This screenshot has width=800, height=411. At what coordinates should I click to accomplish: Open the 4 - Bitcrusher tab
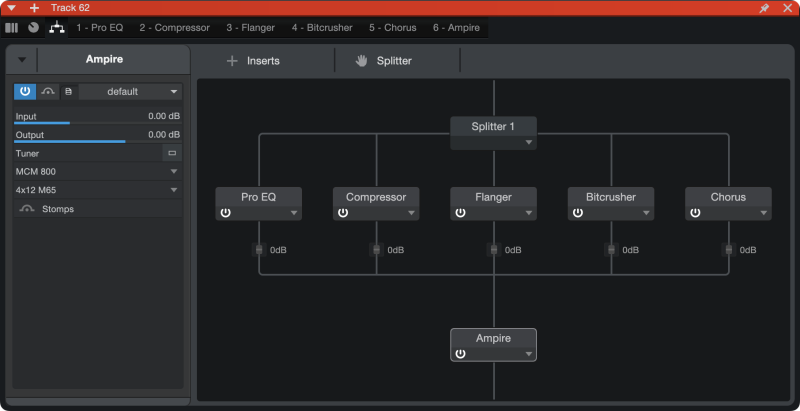pos(322,28)
